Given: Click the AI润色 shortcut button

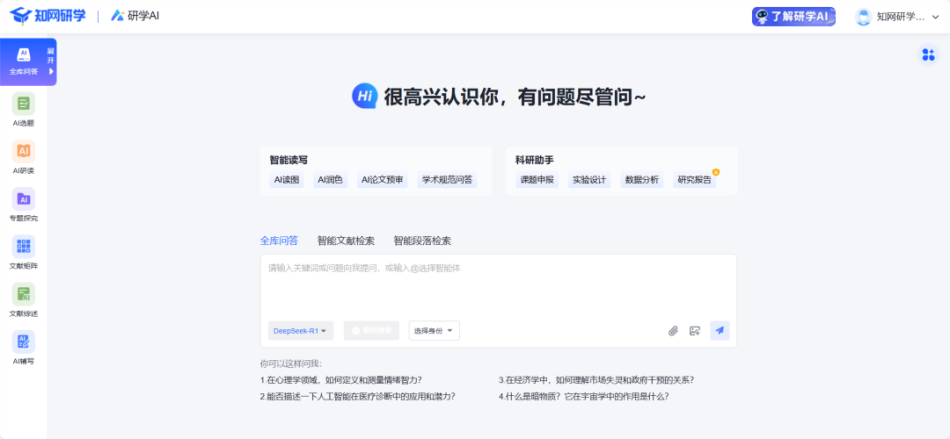Looking at the screenshot, I should pos(330,180).
